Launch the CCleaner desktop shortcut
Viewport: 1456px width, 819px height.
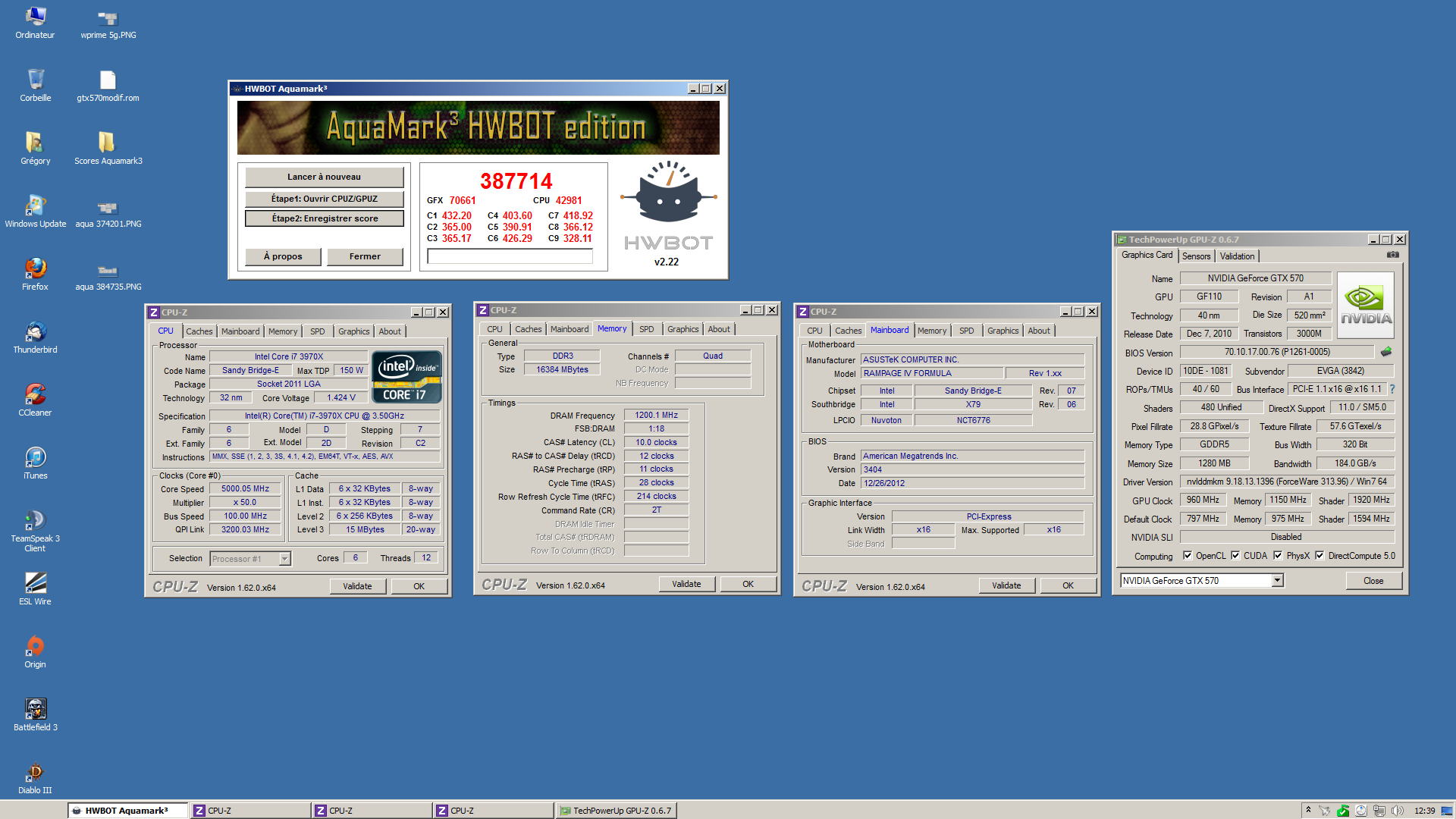(x=35, y=400)
